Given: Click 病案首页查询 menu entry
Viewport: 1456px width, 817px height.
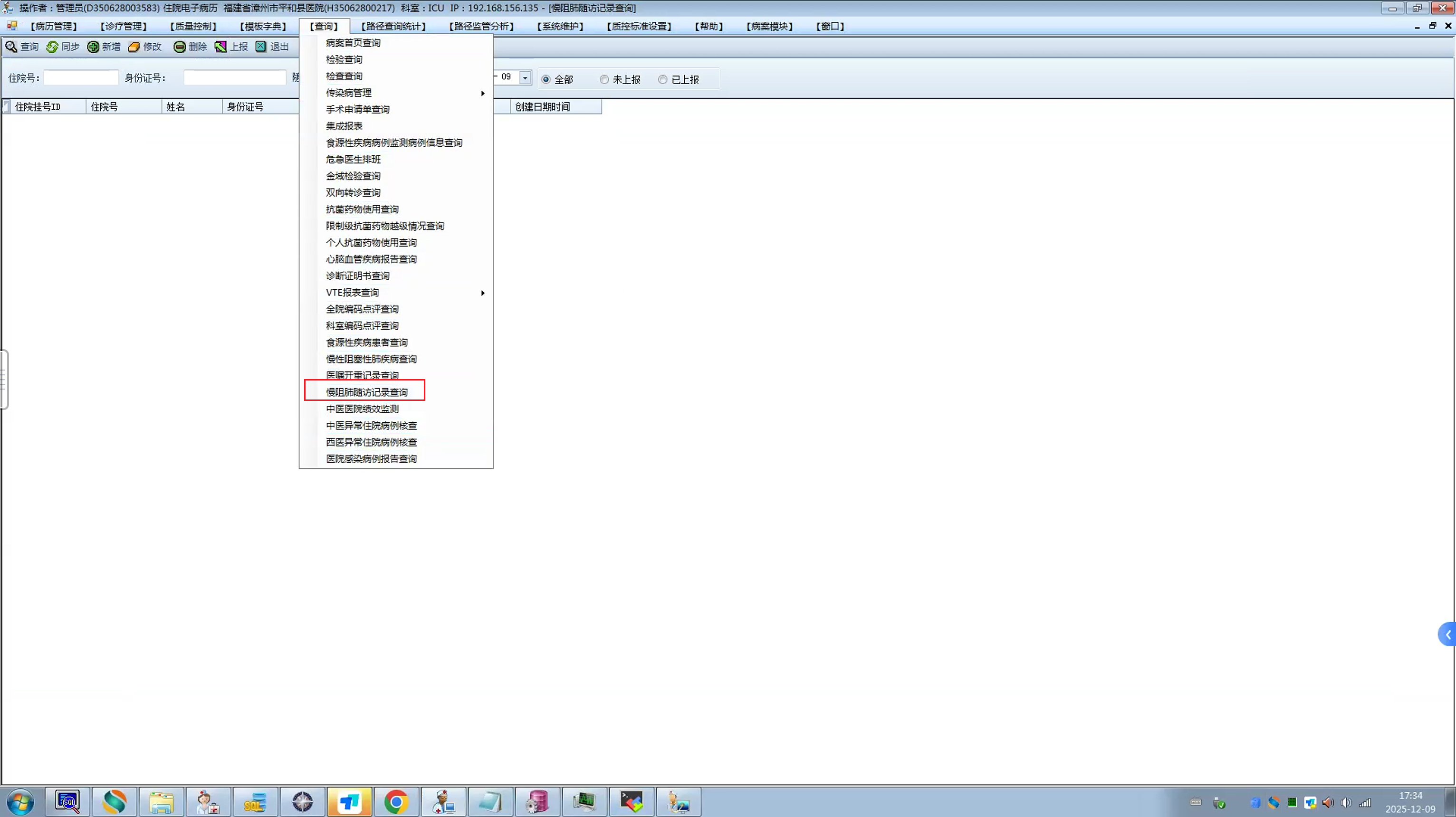Looking at the screenshot, I should click(353, 43).
